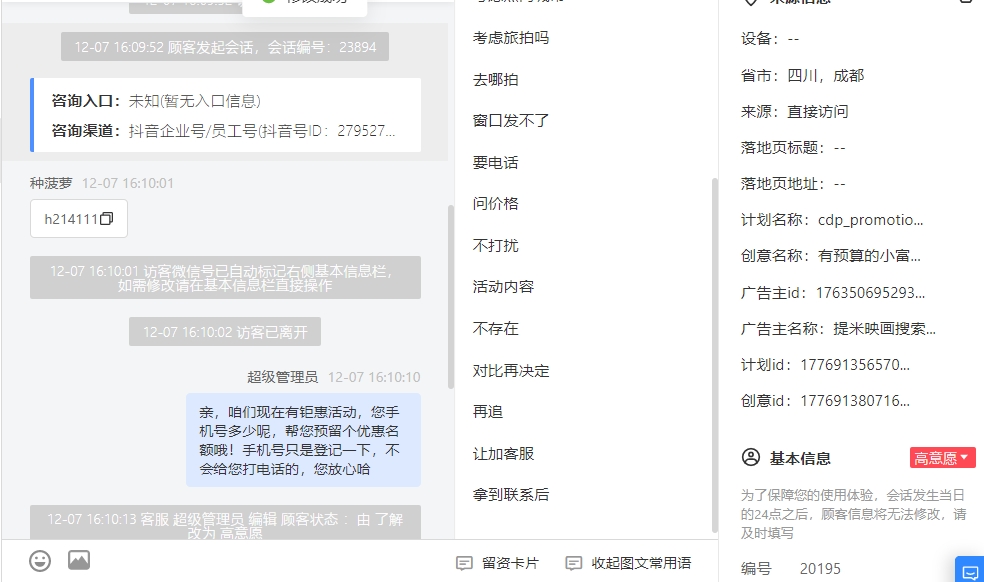The width and height of the screenshot is (984, 582).
Task: Click the 顾客发起会话 session 23894 notice
Action: click(225, 47)
